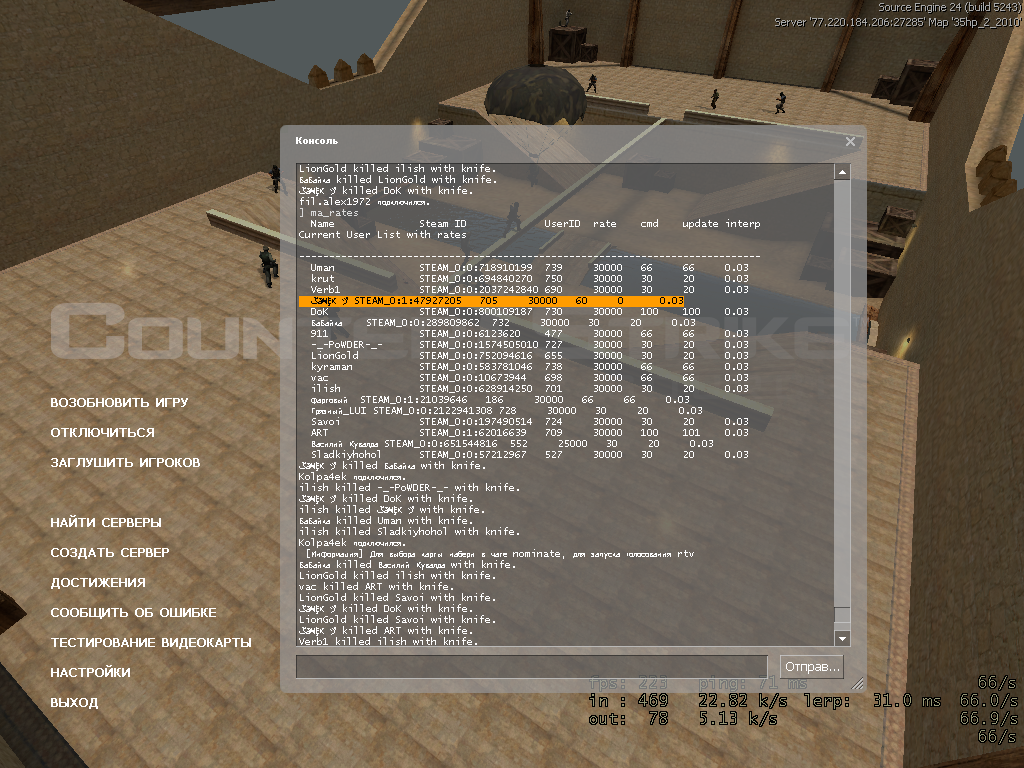The width and height of the screenshot is (1024, 768).
Task: Click the 'UserID' column header
Action: tap(562, 224)
